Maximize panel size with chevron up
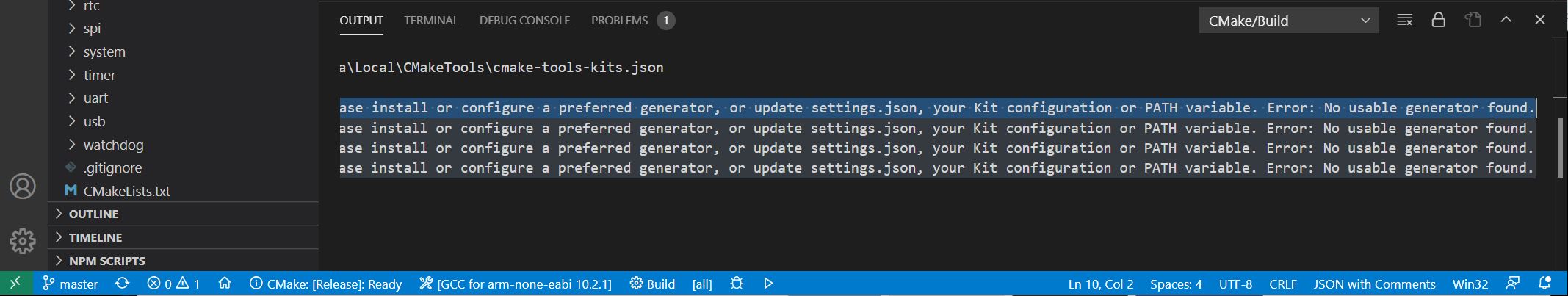This screenshot has height=296, width=1568. click(1506, 21)
